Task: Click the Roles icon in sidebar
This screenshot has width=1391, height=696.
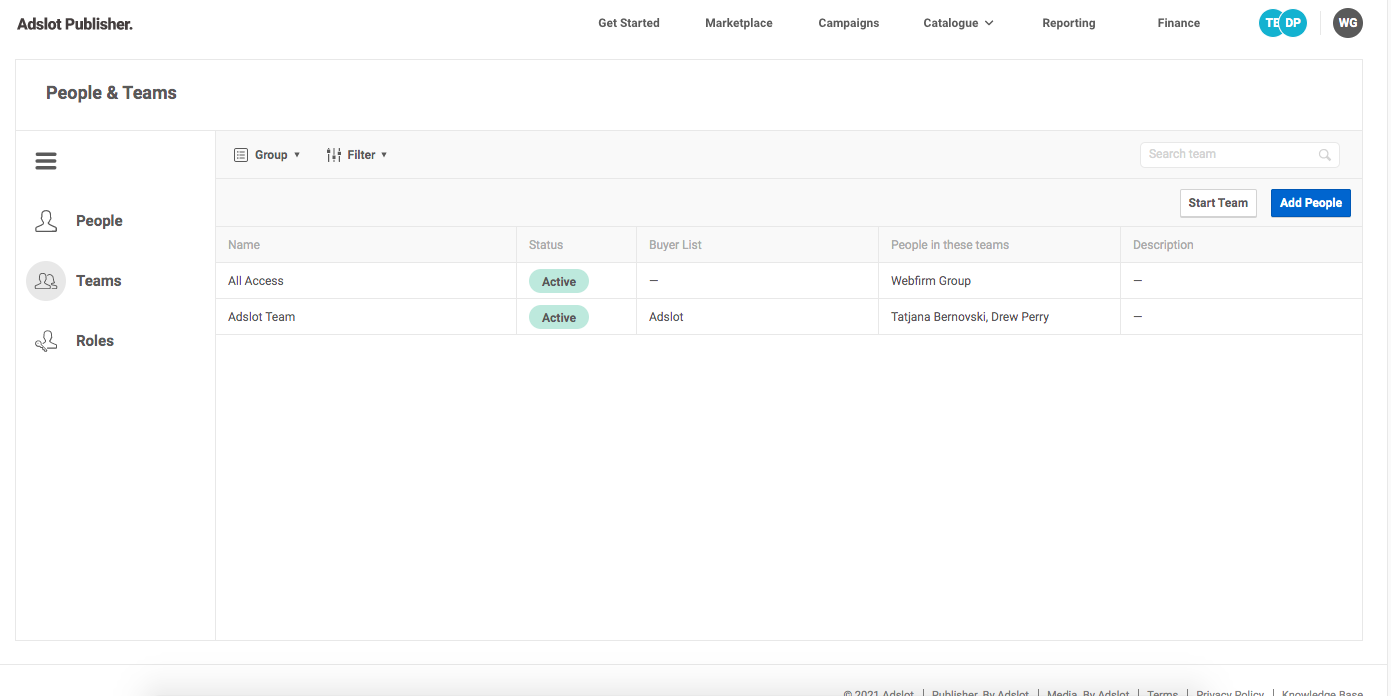Action: pos(46,341)
